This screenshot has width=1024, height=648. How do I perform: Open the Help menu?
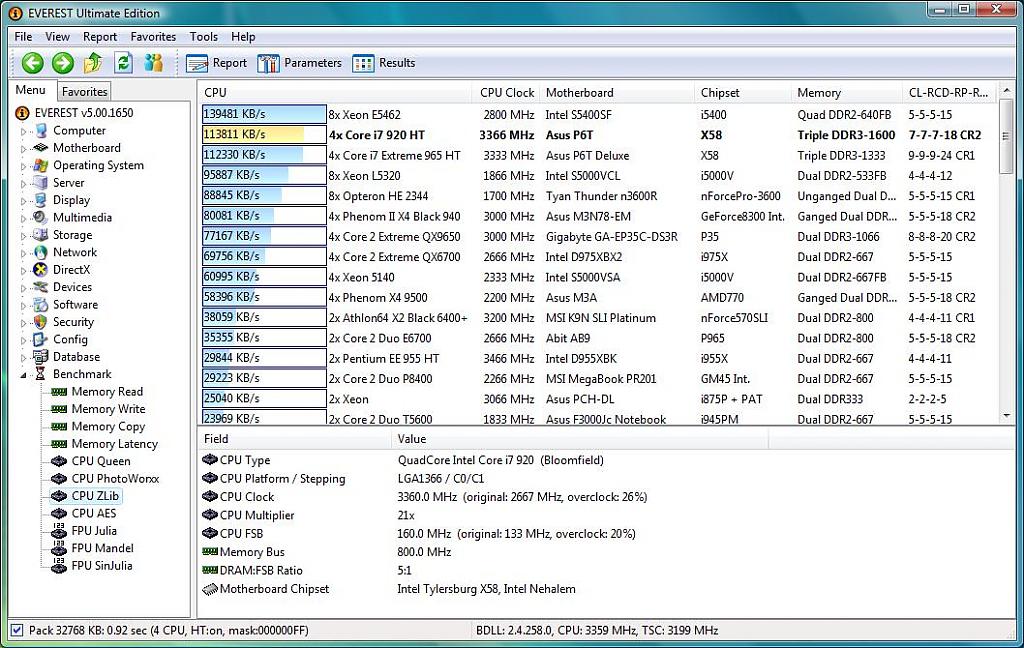pos(243,37)
